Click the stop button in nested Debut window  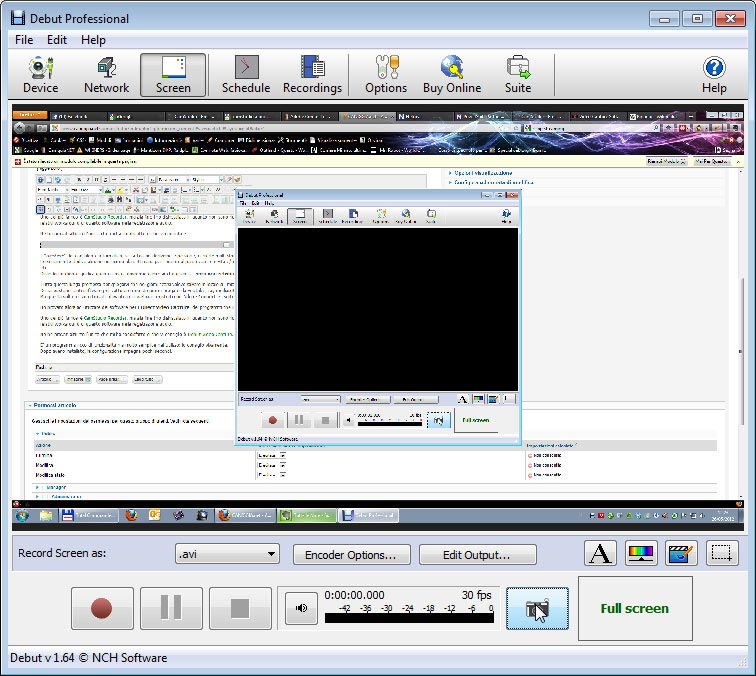325,420
